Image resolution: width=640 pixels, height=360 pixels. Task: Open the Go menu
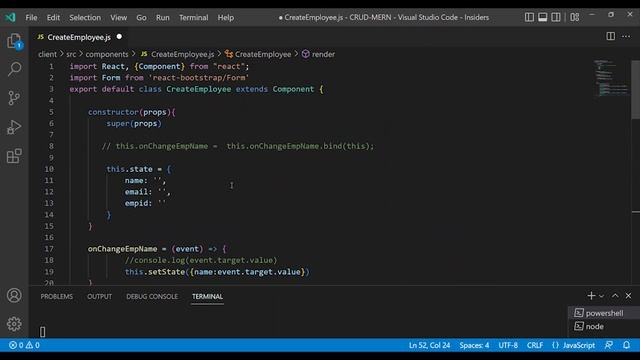[141, 18]
